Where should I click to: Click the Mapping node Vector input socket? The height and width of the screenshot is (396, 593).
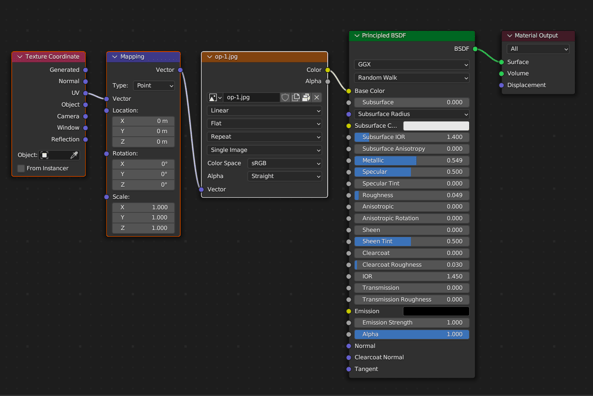[x=107, y=99]
